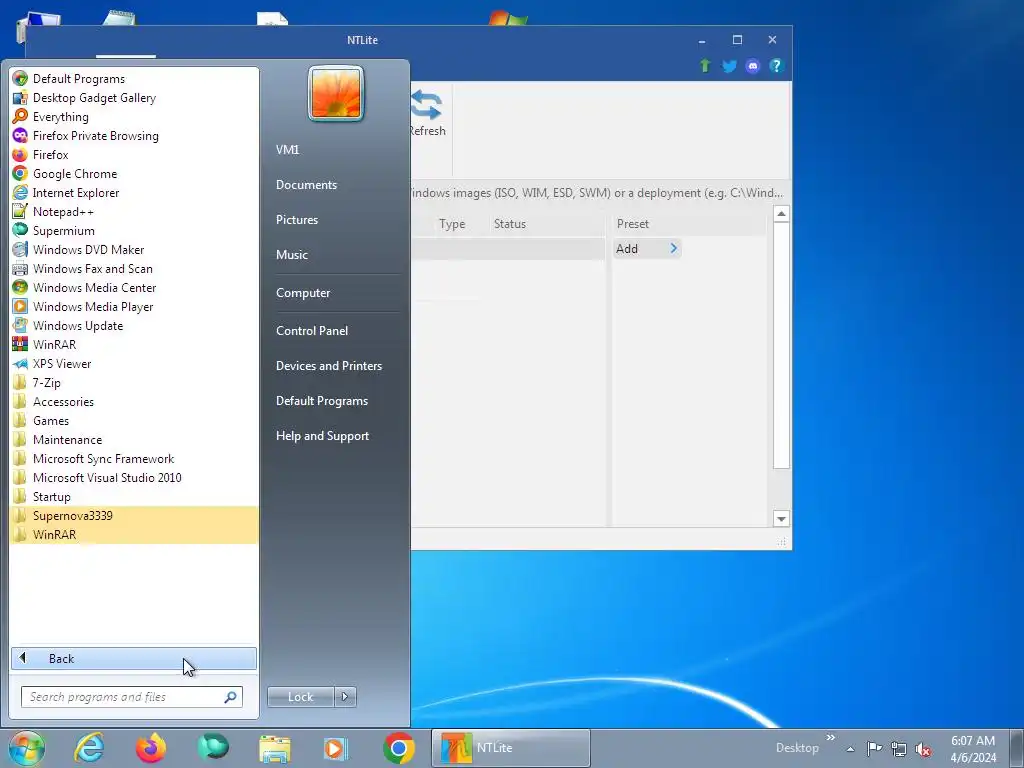1024x768 pixels.
Task: Expand the Startup folder
Action: point(134,496)
